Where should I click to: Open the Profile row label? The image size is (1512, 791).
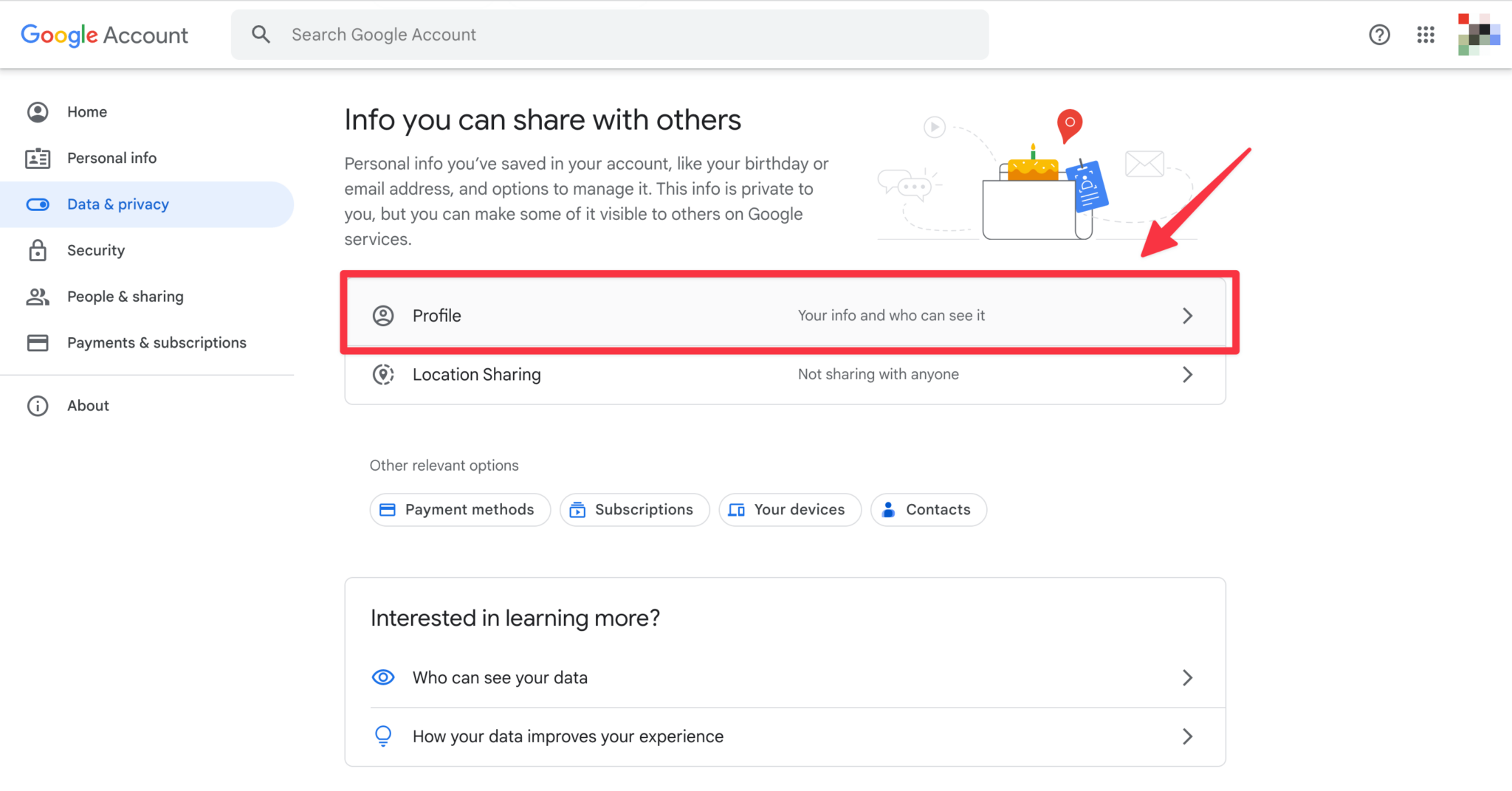coord(437,316)
